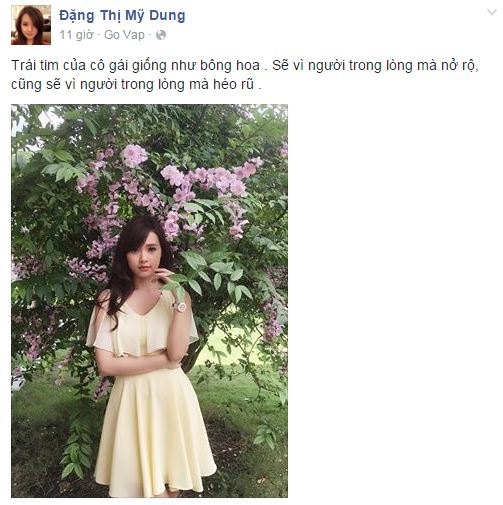
Task: Click the name Đặng Thị Mỹ Dung
Action: (122, 16)
